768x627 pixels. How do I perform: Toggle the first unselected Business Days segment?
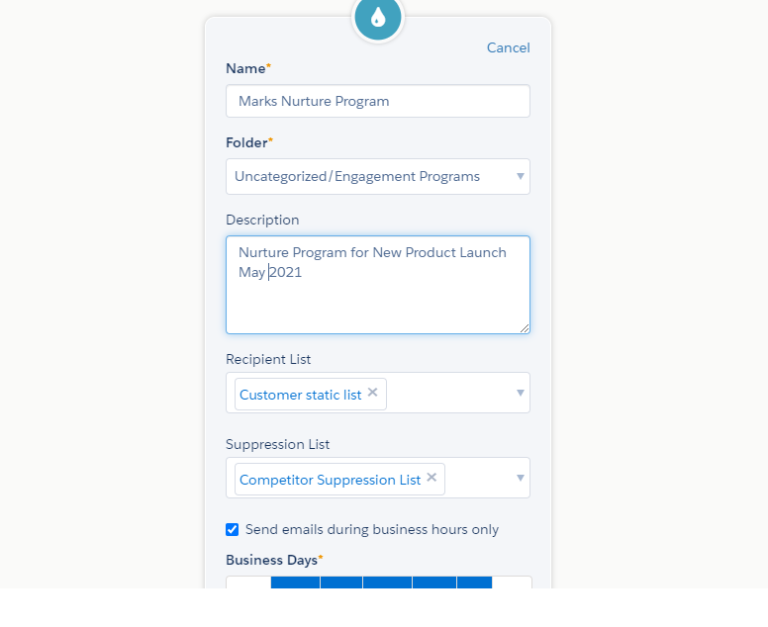click(x=249, y=582)
